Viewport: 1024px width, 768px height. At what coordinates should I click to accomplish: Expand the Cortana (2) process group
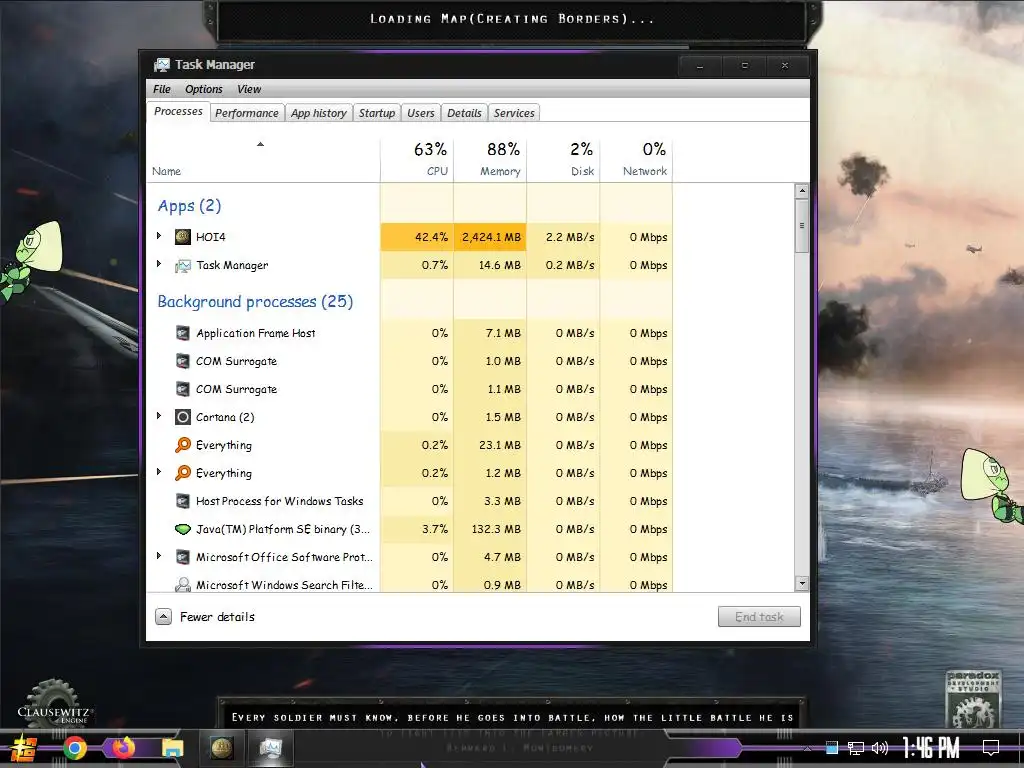click(159, 415)
